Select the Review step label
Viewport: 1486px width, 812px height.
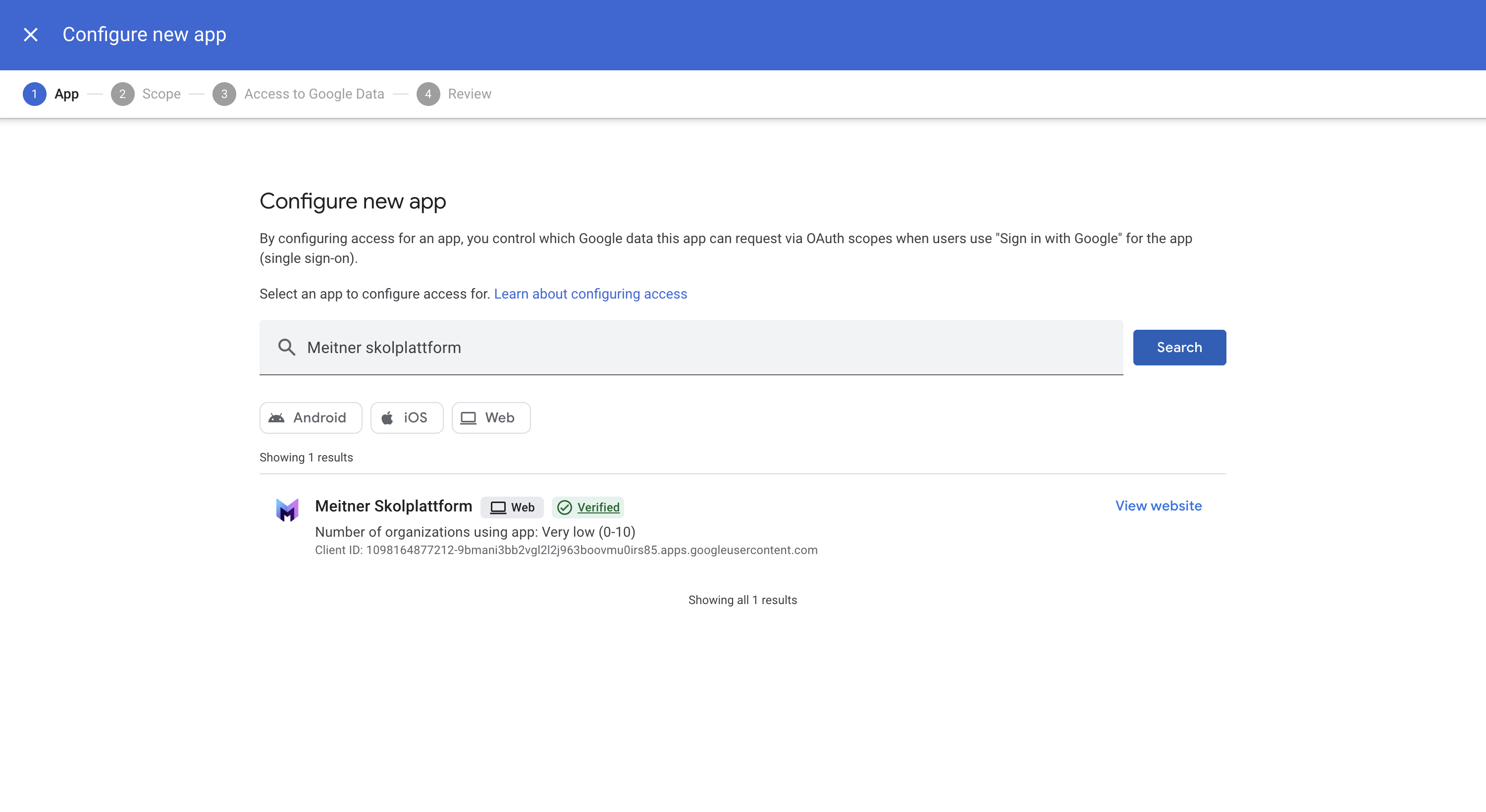pyautogui.click(x=470, y=94)
